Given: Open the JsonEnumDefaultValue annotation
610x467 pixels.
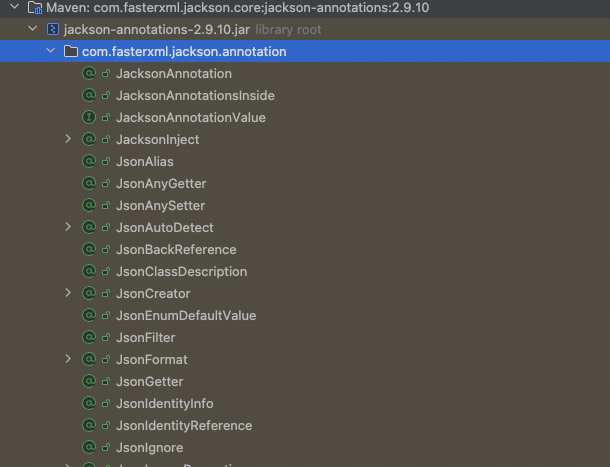Looking at the screenshot, I should [185, 316].
